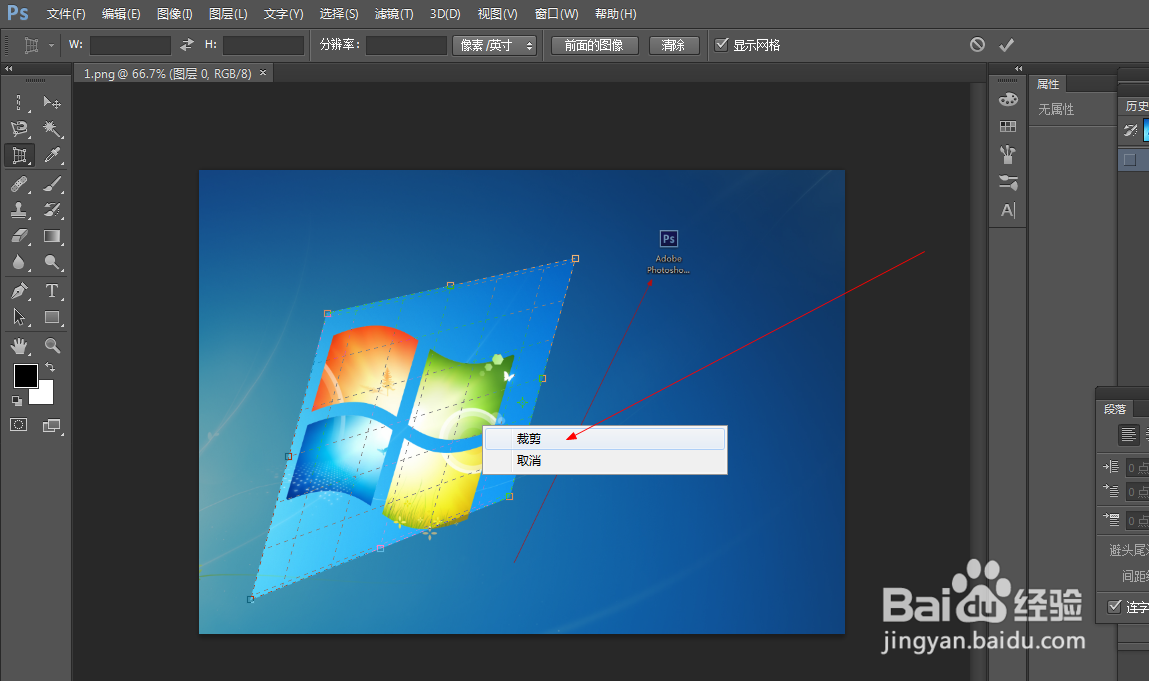Open the Filter menu
1149x681 pixels.
(394, 14)
